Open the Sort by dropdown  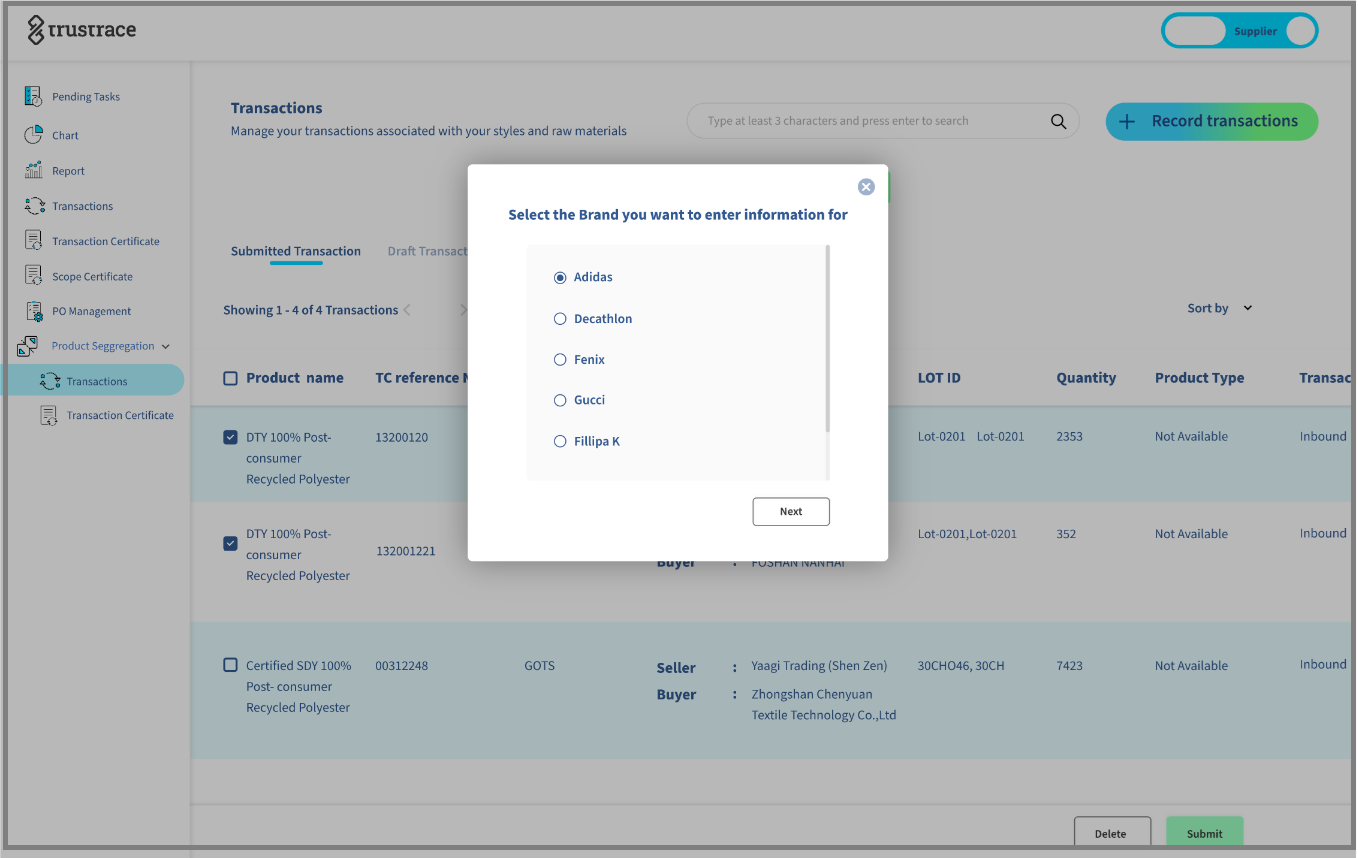pos(1219,308)
